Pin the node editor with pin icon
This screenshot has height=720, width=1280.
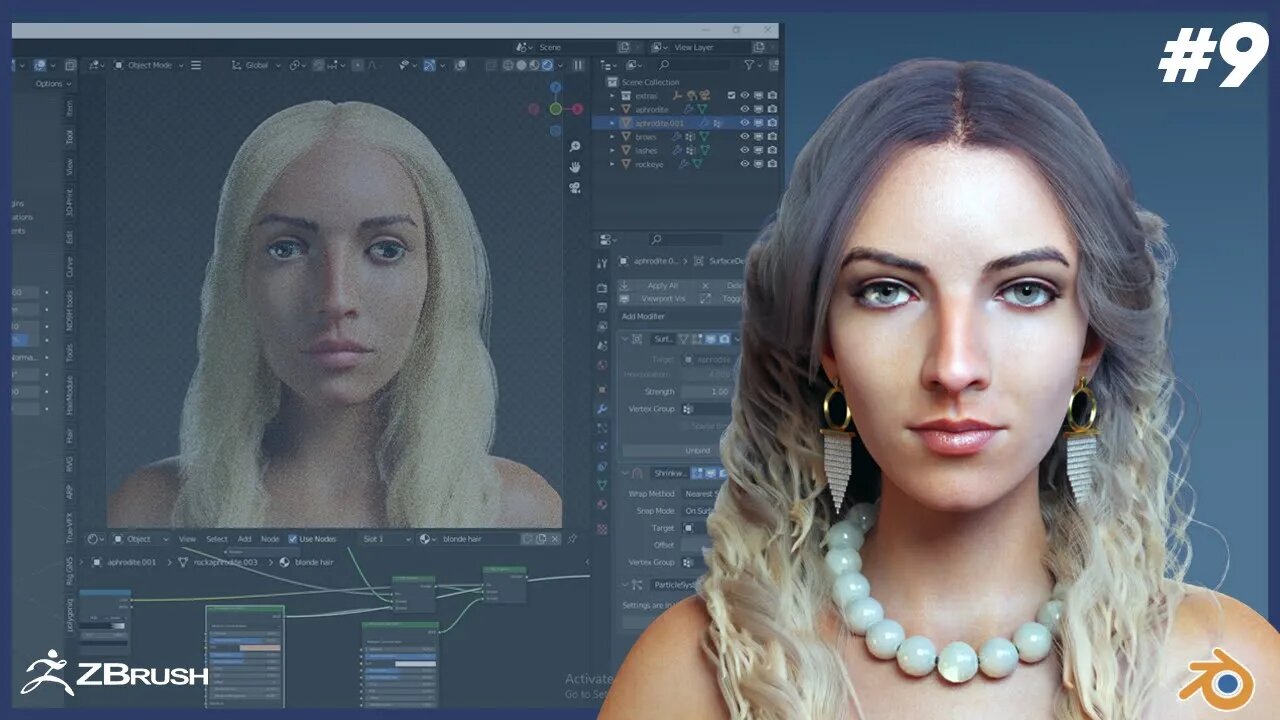coord(573,539)
